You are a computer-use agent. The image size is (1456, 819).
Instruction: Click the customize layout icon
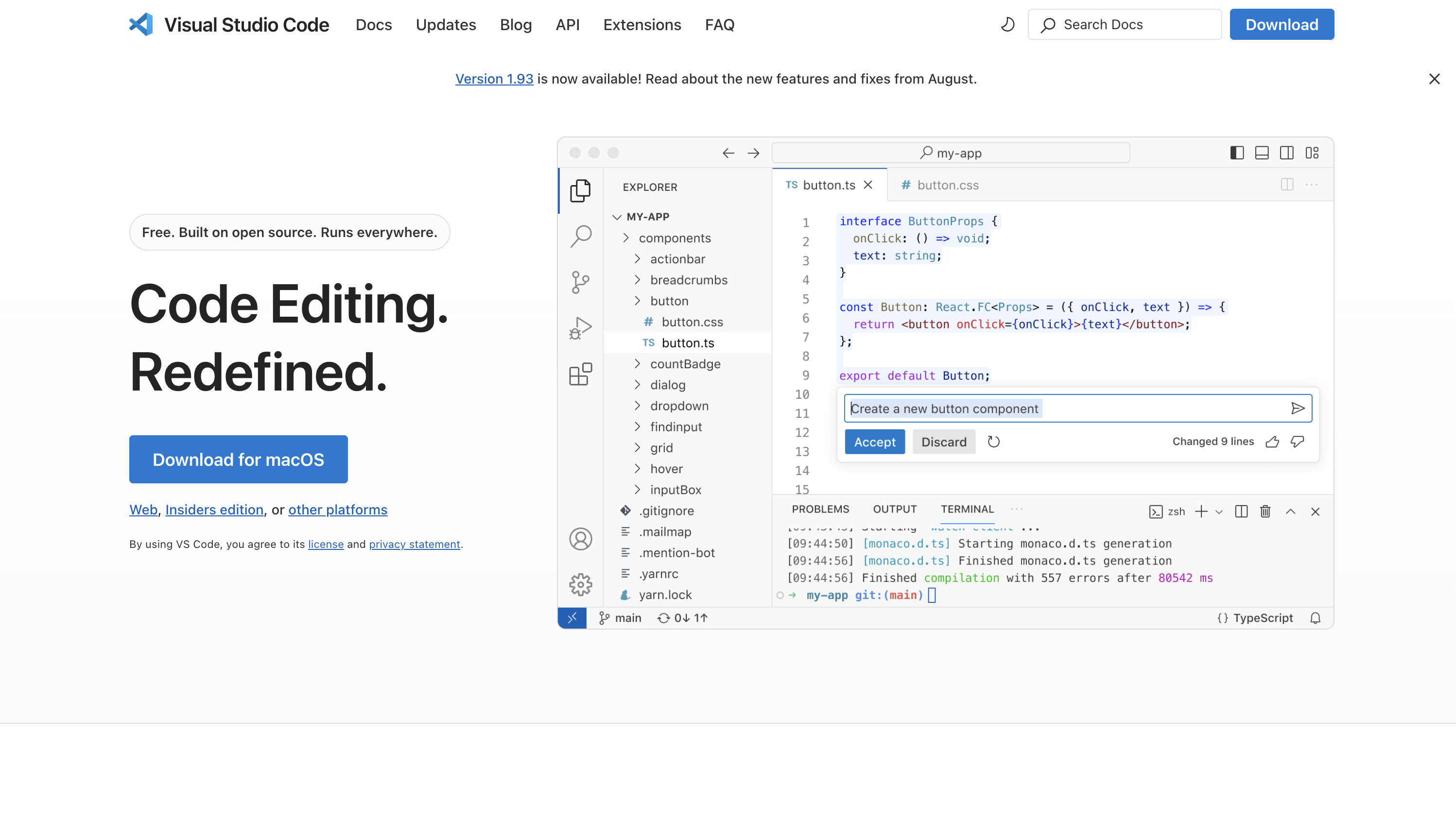pos(1312,153)
